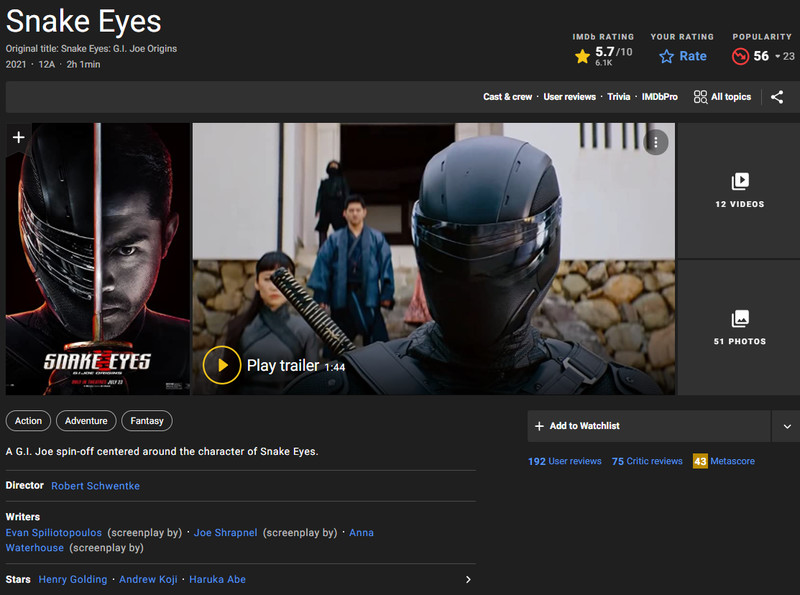Open User reviews in the top nav

coord(569,97)
